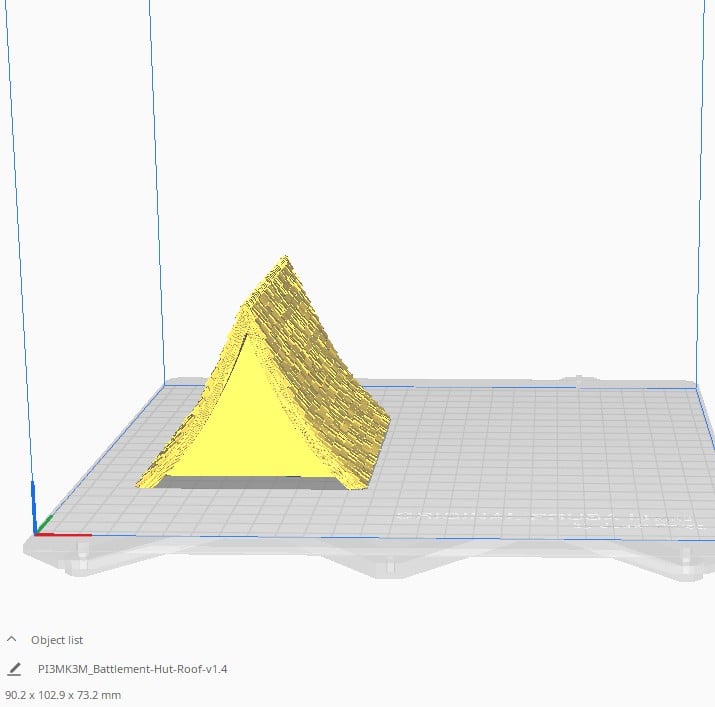Collapse the Object list chevron
715x707 pixels.
click(12, 639)
